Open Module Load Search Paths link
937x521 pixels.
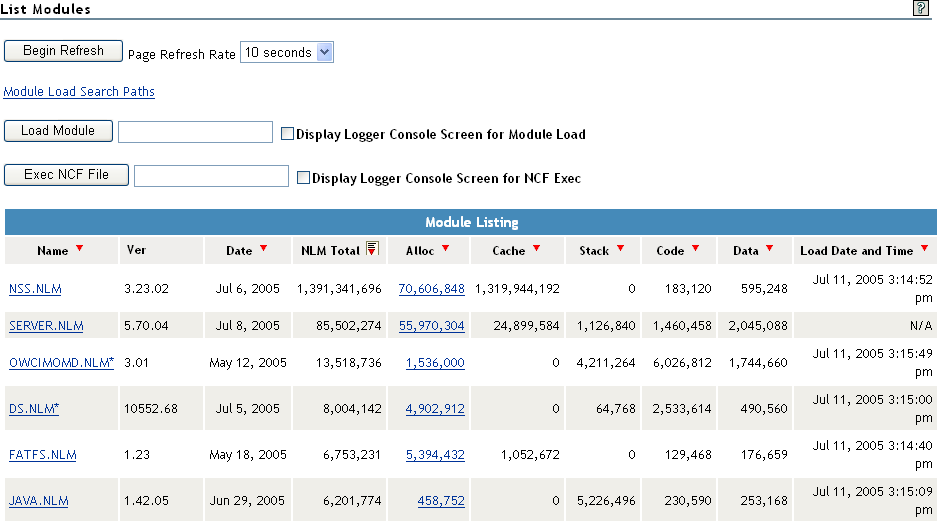(x=79, y=92)
